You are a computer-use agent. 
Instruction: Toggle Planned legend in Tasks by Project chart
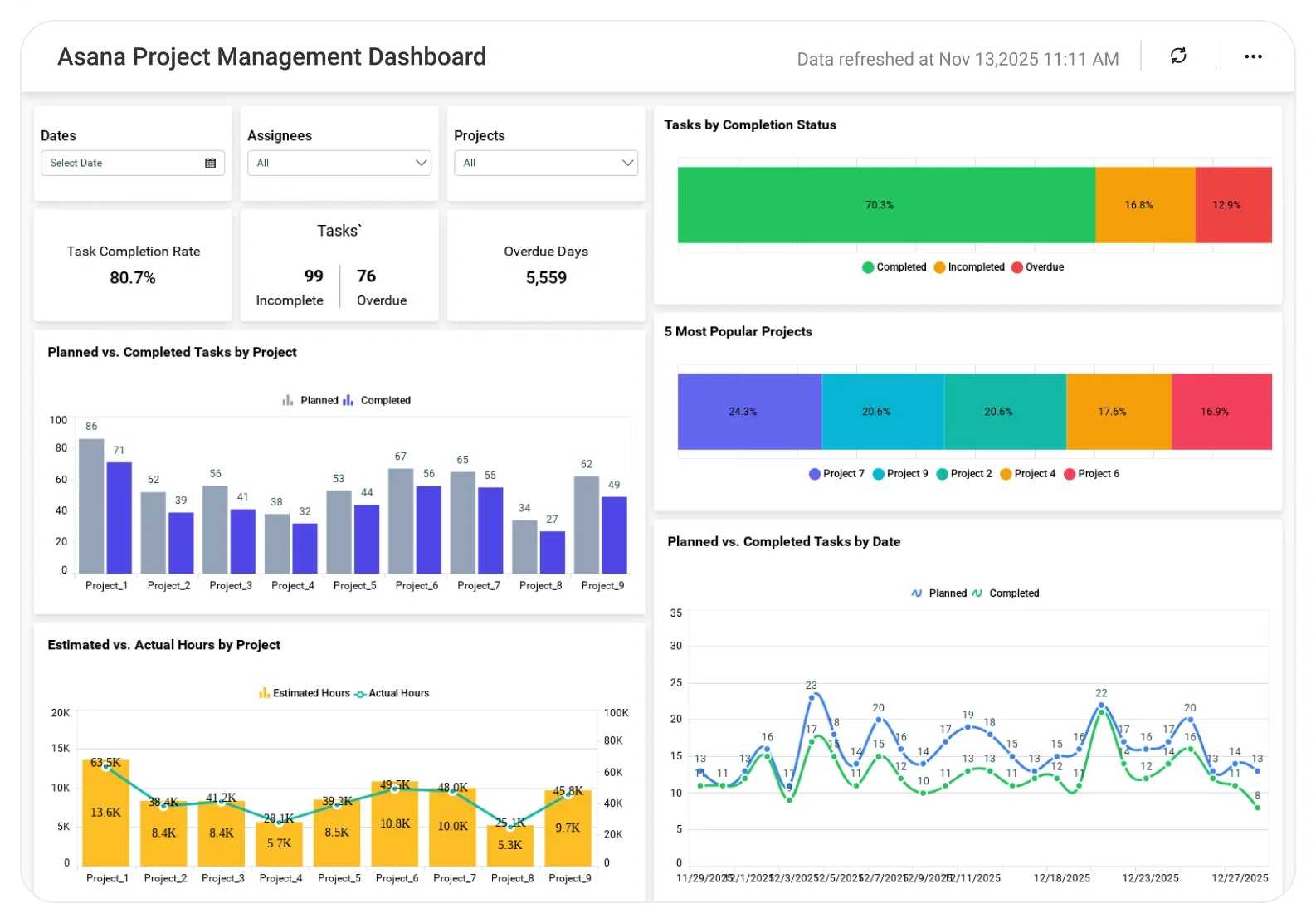point(310,400)
